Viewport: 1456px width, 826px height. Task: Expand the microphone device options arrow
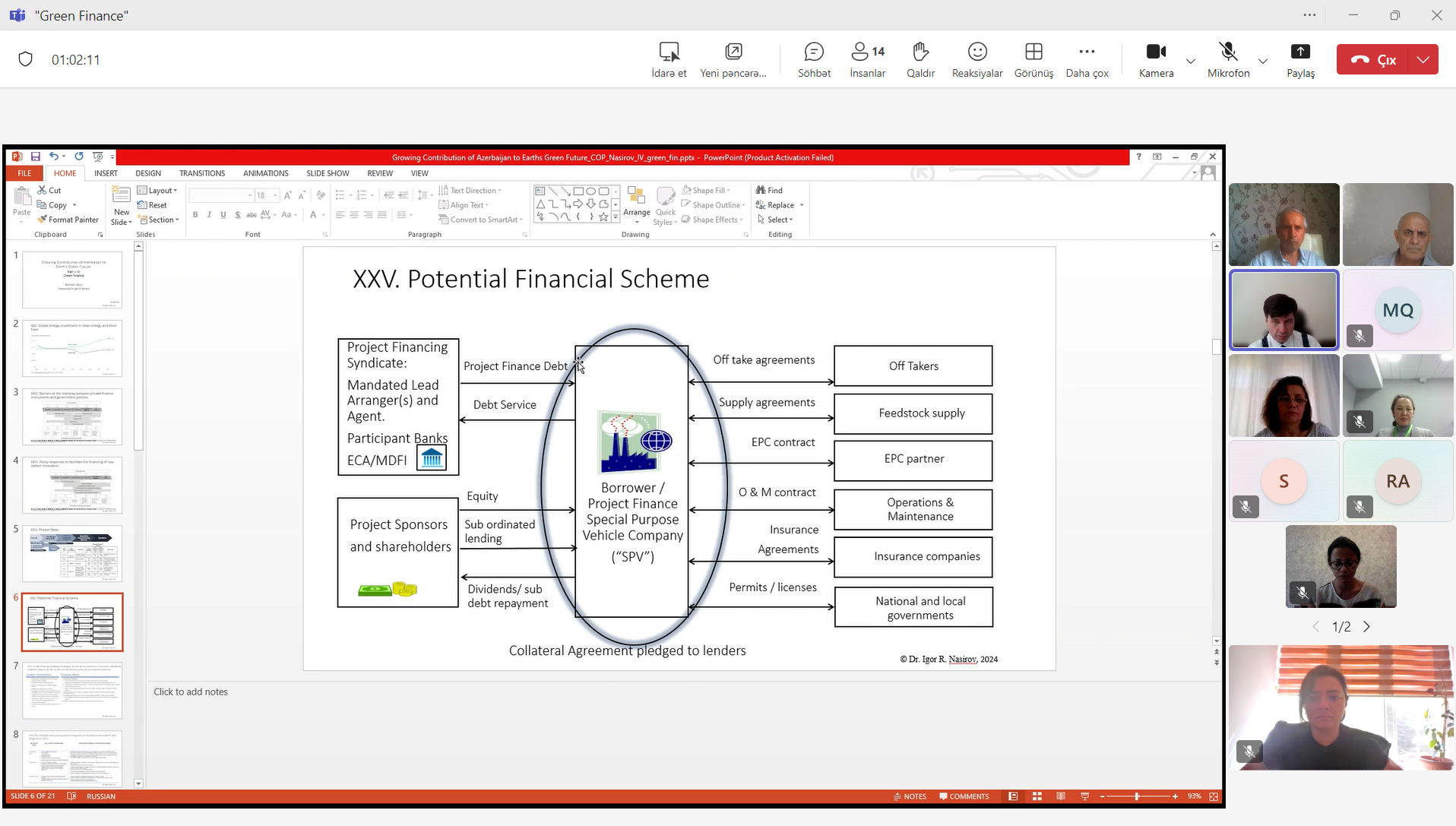coord(1263,61)
